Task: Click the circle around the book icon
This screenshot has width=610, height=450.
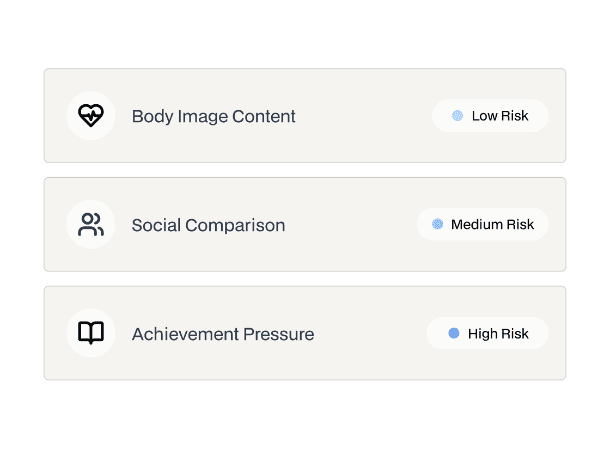Action: 91,333
